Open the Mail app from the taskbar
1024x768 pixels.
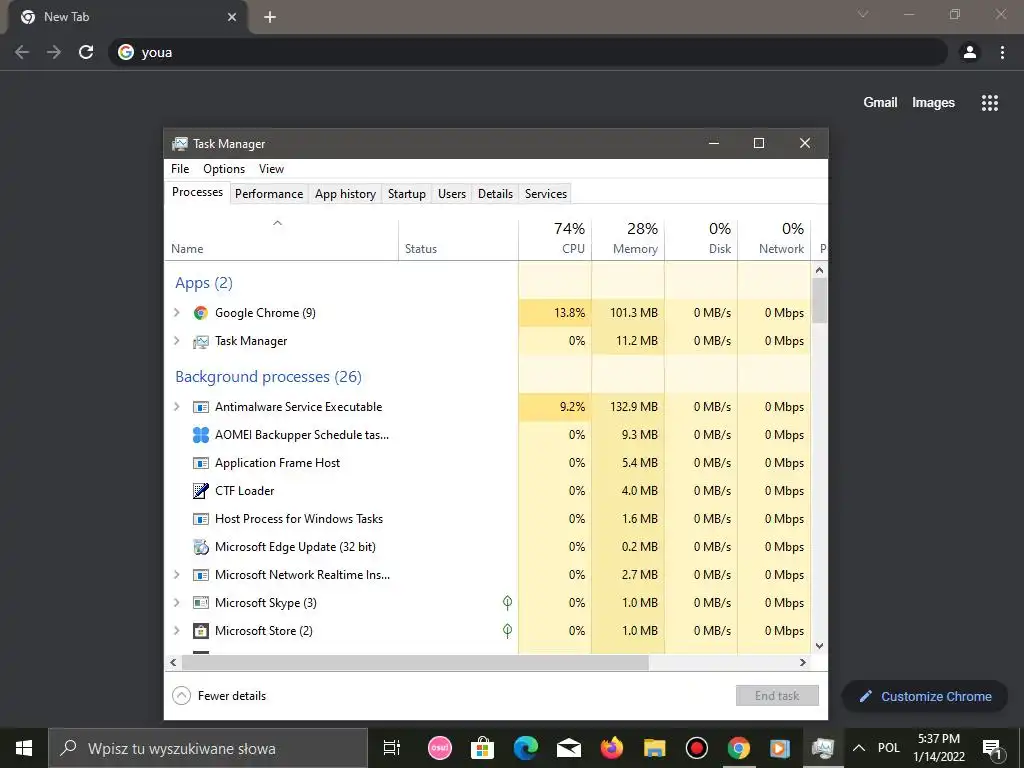coord(569,748)
